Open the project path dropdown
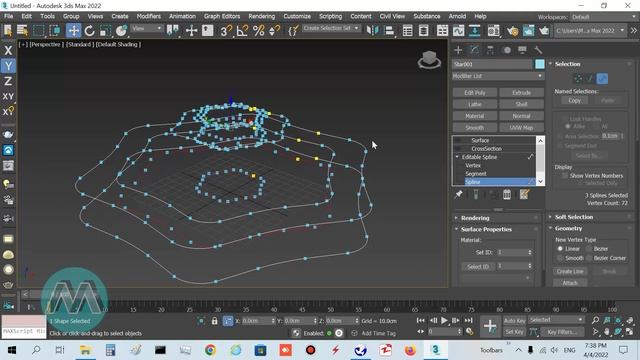640x360 pixels. pyautogui.click(x=590, y=31)
